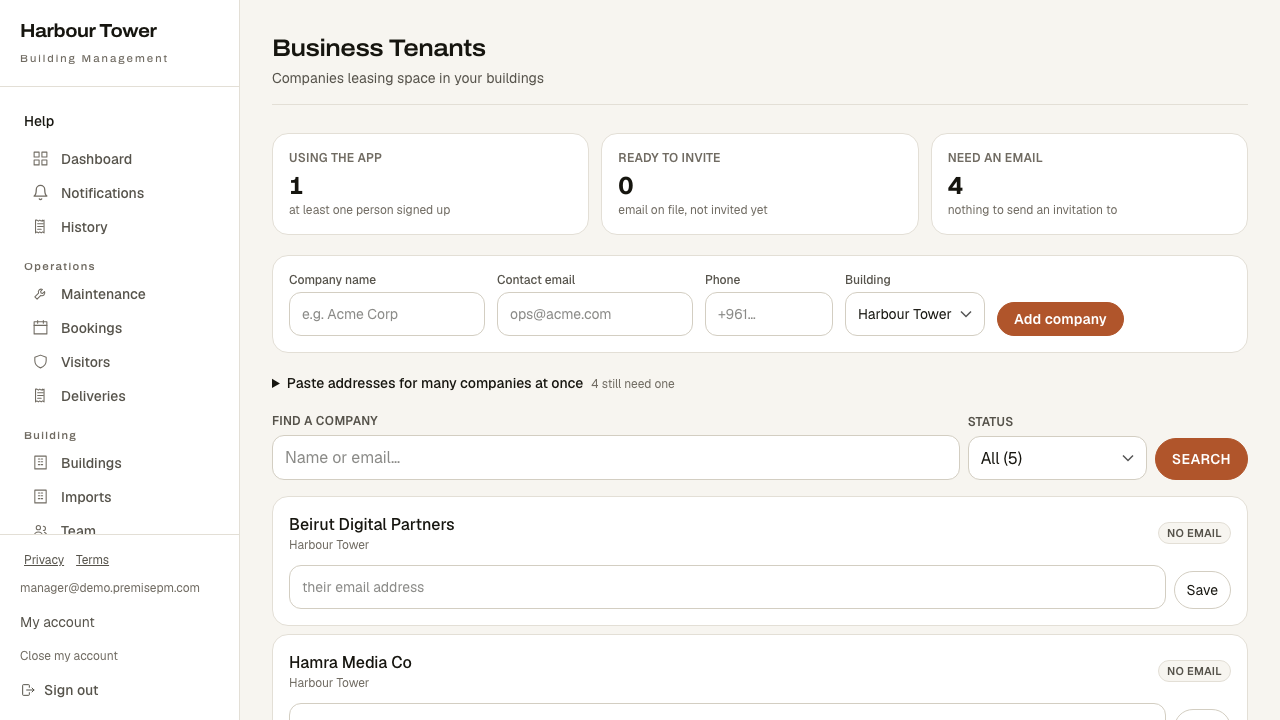
Task: Click the Phone input field
Action: click(x=769, y=314)
